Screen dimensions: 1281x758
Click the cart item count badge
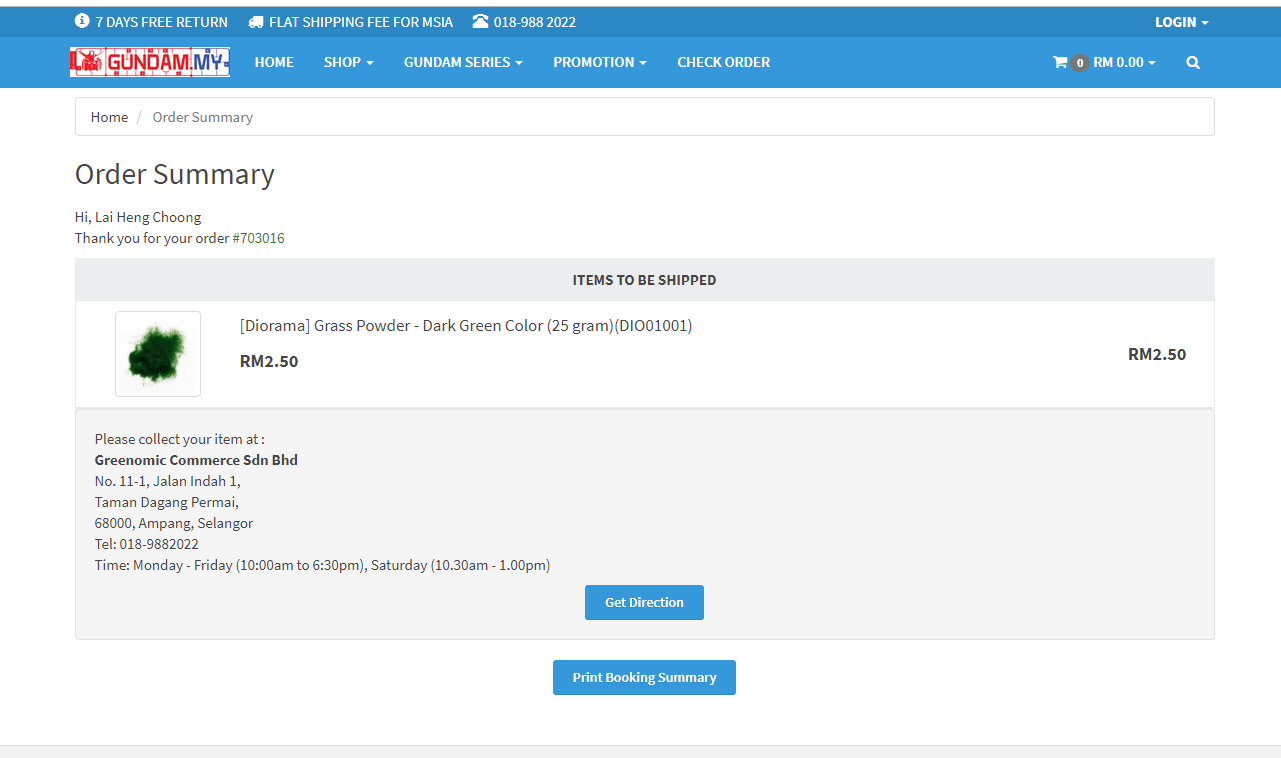pos(1080,63)
